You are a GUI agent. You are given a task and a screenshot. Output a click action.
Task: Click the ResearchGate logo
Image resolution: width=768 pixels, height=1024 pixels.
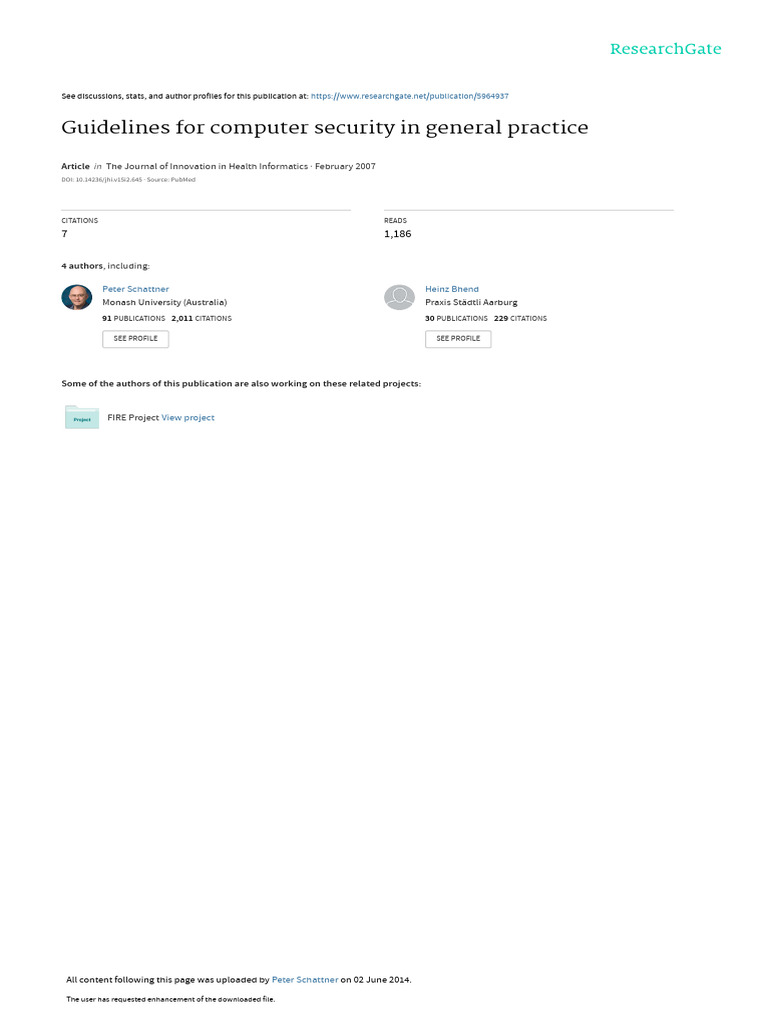tap(665, 49)
